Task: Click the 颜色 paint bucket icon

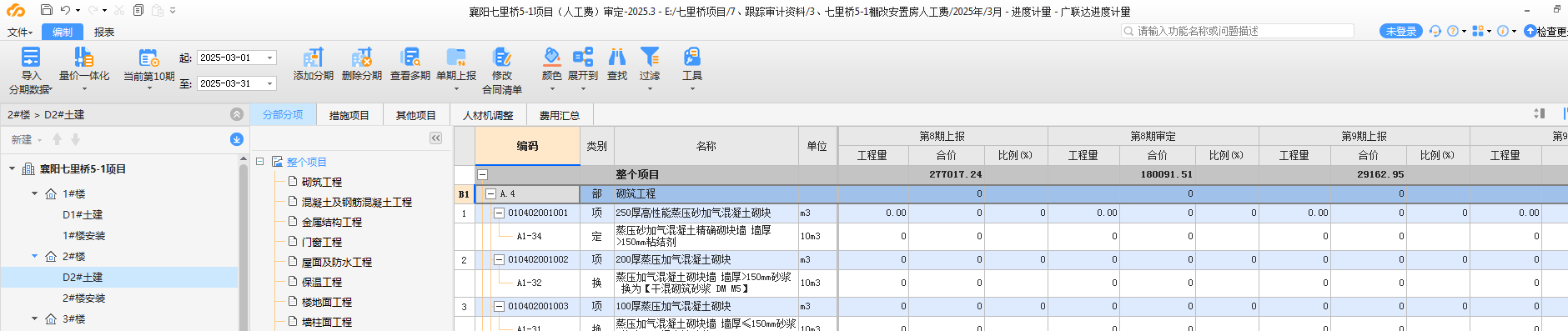Action: pyautogui.click(x=551, y=56)
